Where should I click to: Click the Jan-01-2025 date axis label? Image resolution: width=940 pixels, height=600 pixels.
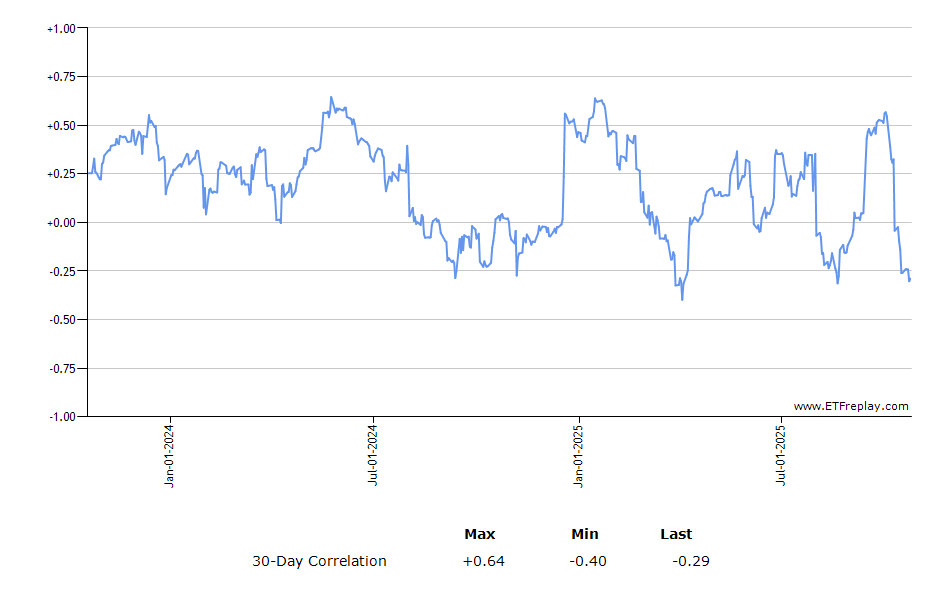coord(578,459)
